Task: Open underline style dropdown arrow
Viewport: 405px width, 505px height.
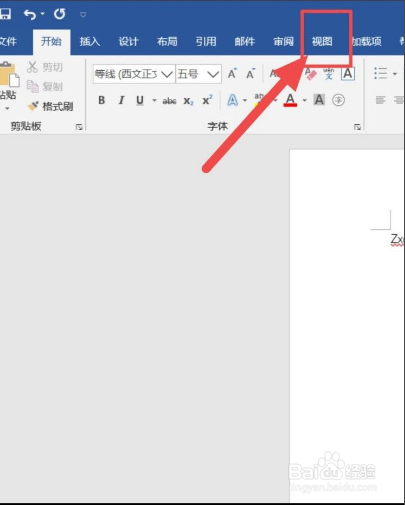Action: [x=154, y=100]
